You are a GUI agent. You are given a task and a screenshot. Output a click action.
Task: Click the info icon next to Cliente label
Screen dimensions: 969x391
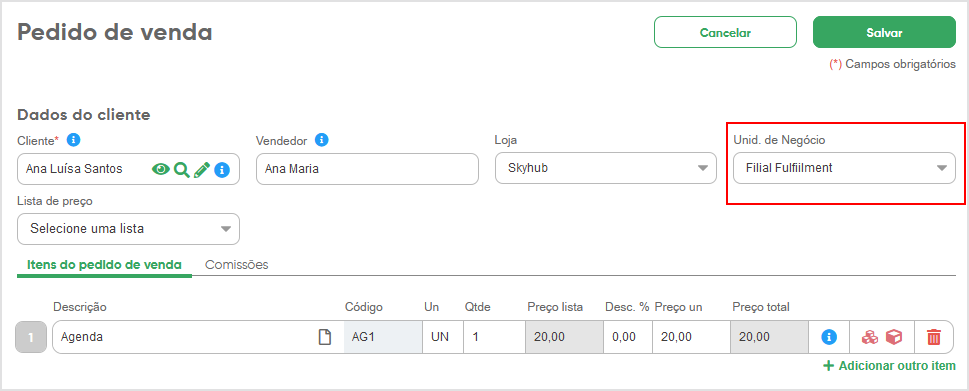pyautogui.click(x=74, y=140)
